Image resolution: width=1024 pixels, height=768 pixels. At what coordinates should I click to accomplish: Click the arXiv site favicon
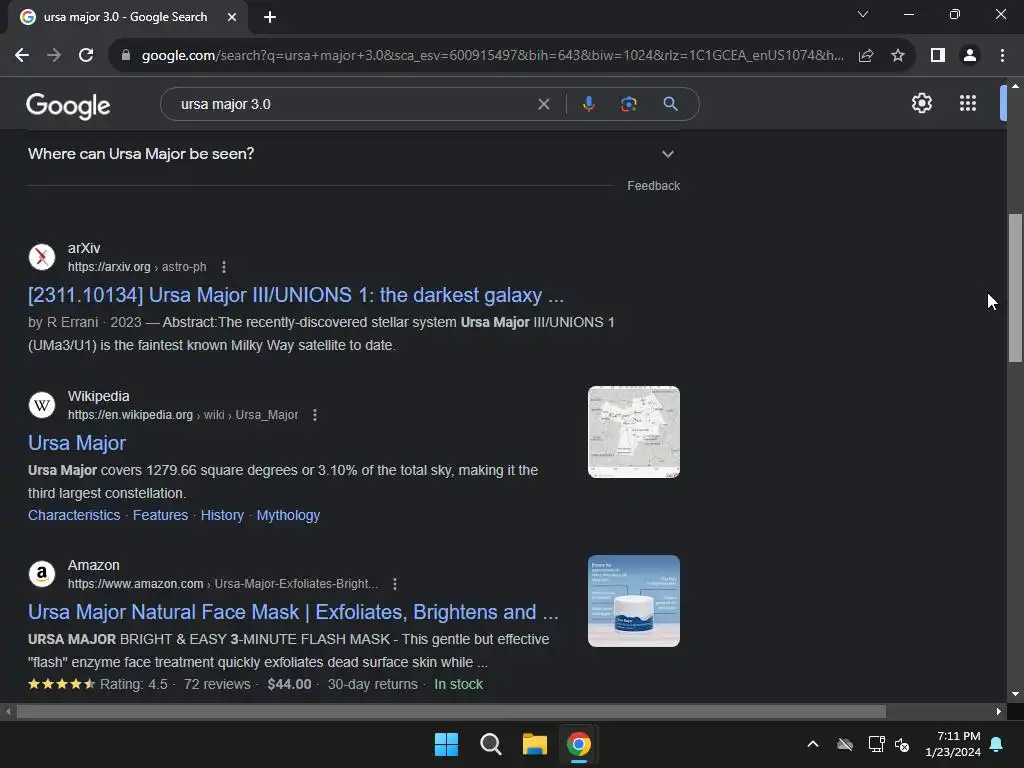(42, 257)
